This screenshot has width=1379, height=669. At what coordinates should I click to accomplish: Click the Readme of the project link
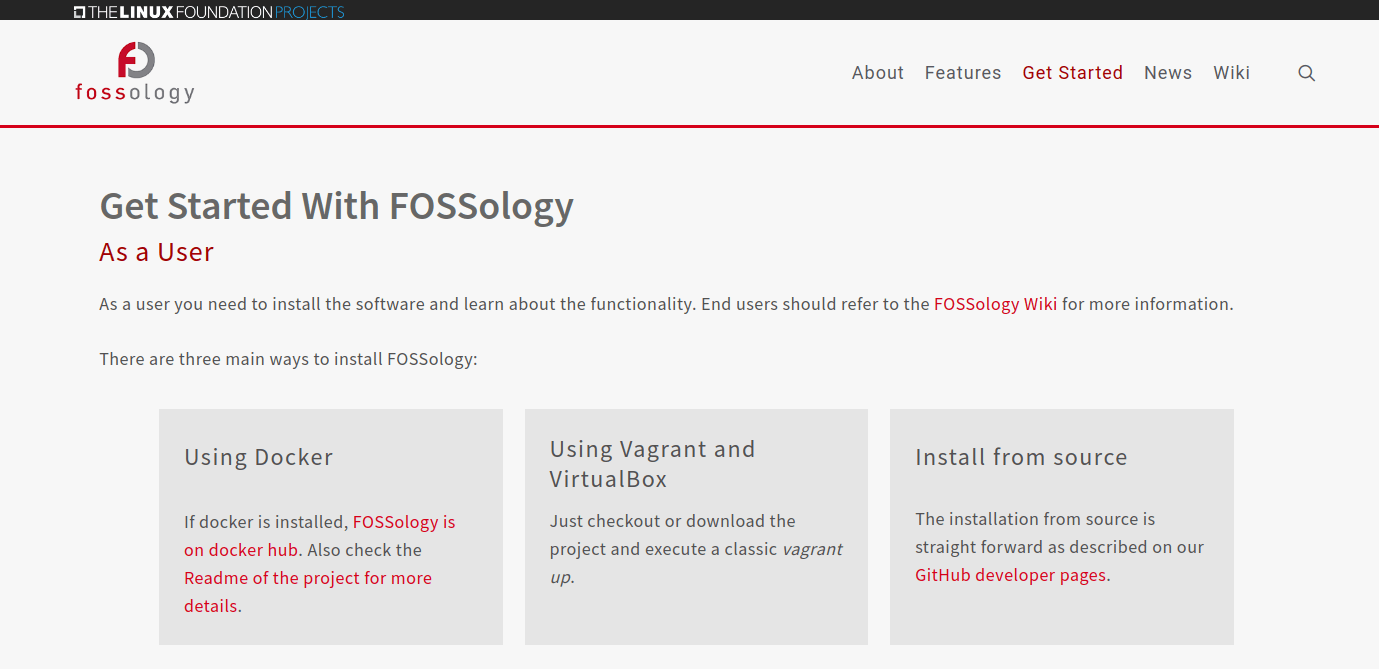coord(307,578)
